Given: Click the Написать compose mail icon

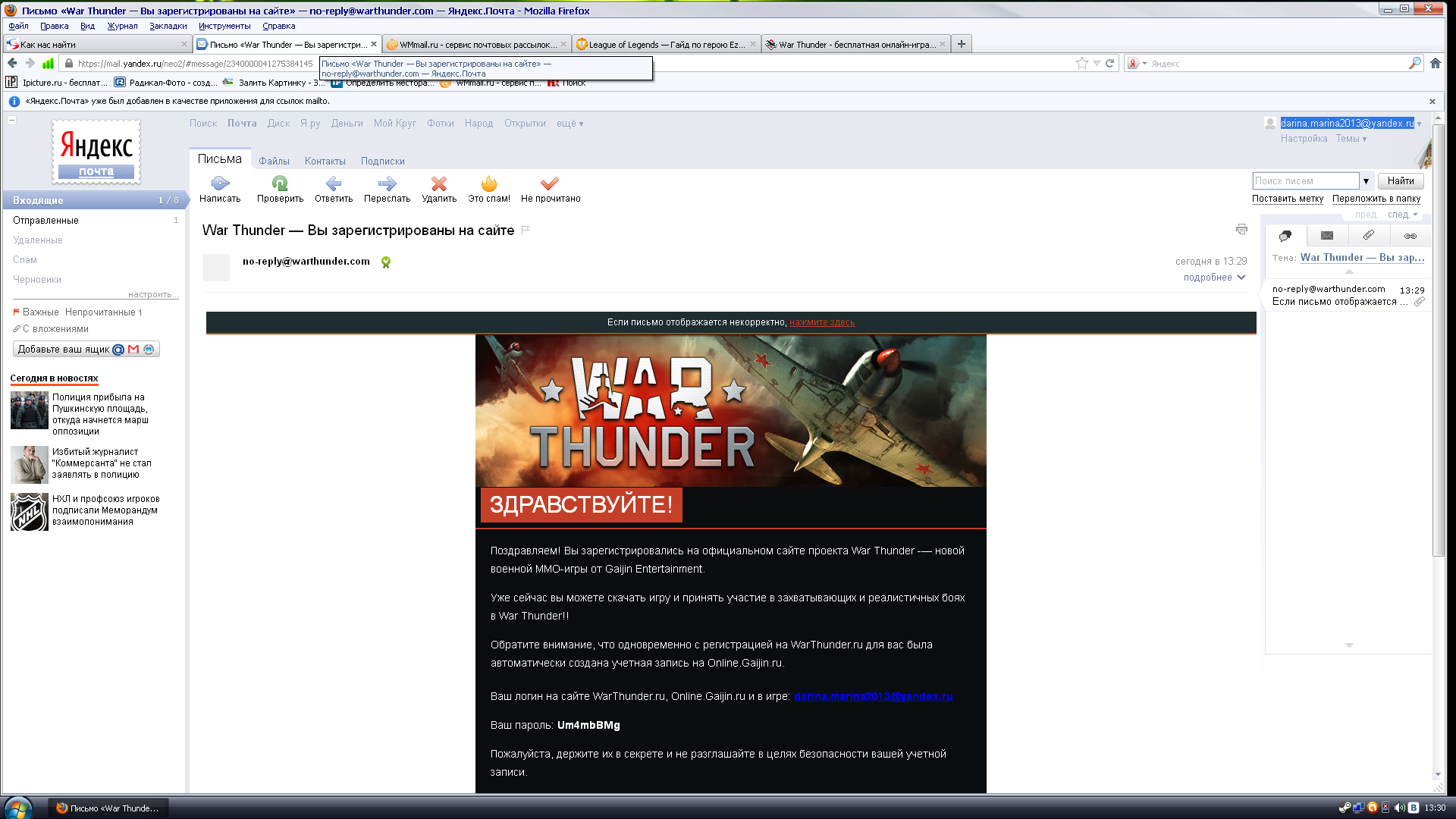Looking at the screenshot, I should point(220,183).
